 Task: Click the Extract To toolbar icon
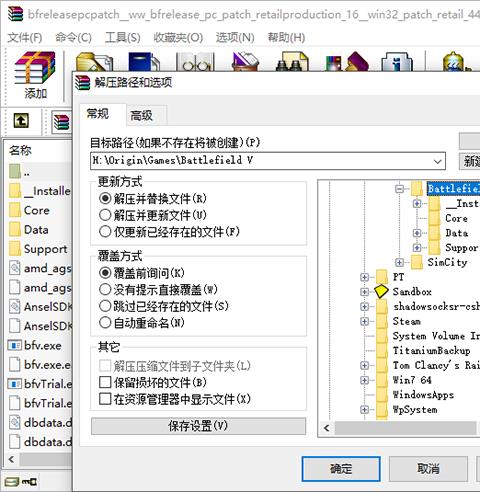pyautogui.click(x=95, y=61)
